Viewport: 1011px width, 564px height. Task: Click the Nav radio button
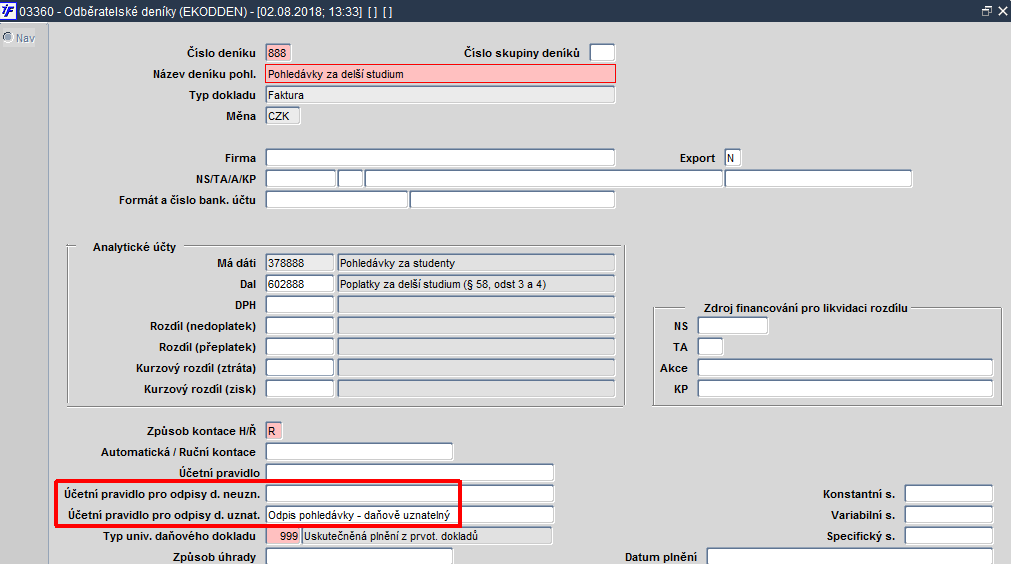tap(8, 37)
